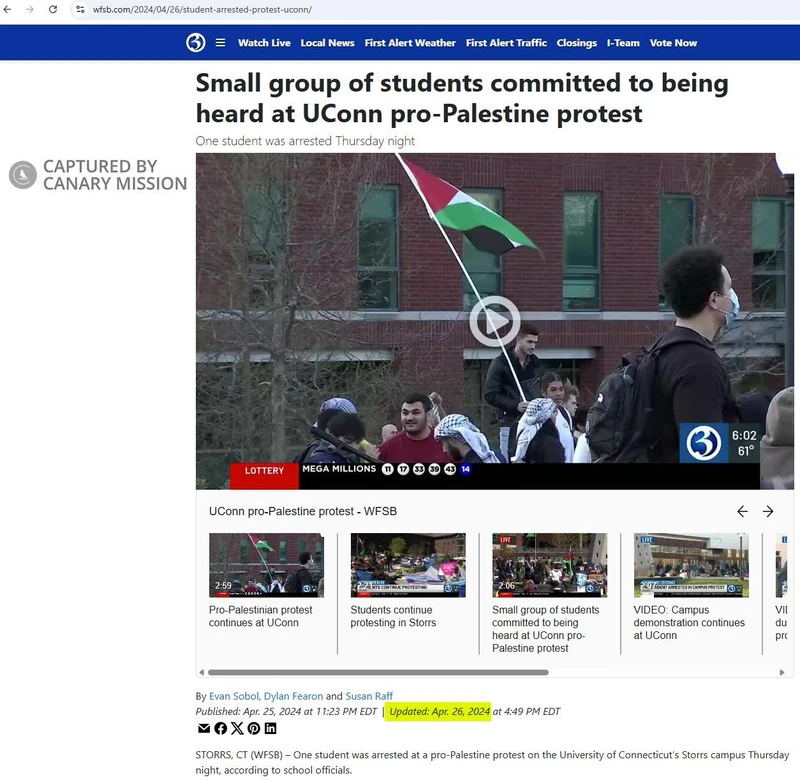
Task: Click the Channel 3 logo in navbar
Action: click(196, 42)
